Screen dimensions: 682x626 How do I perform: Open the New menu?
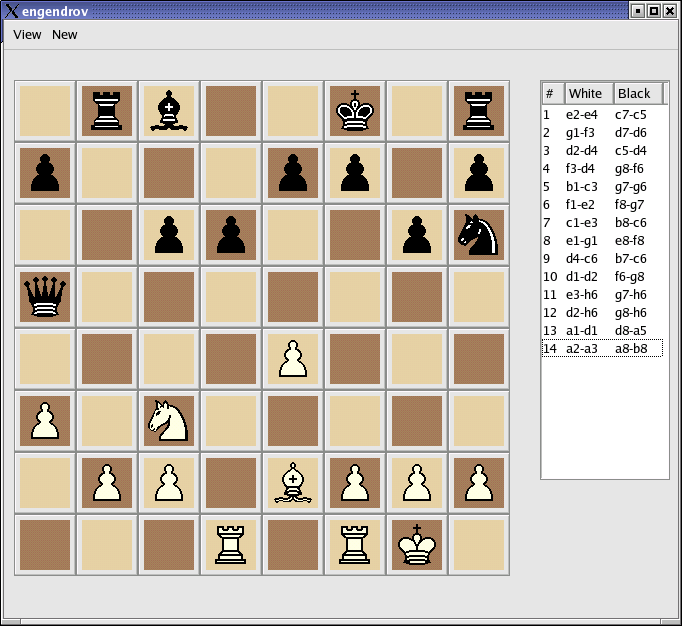(65, 34)
